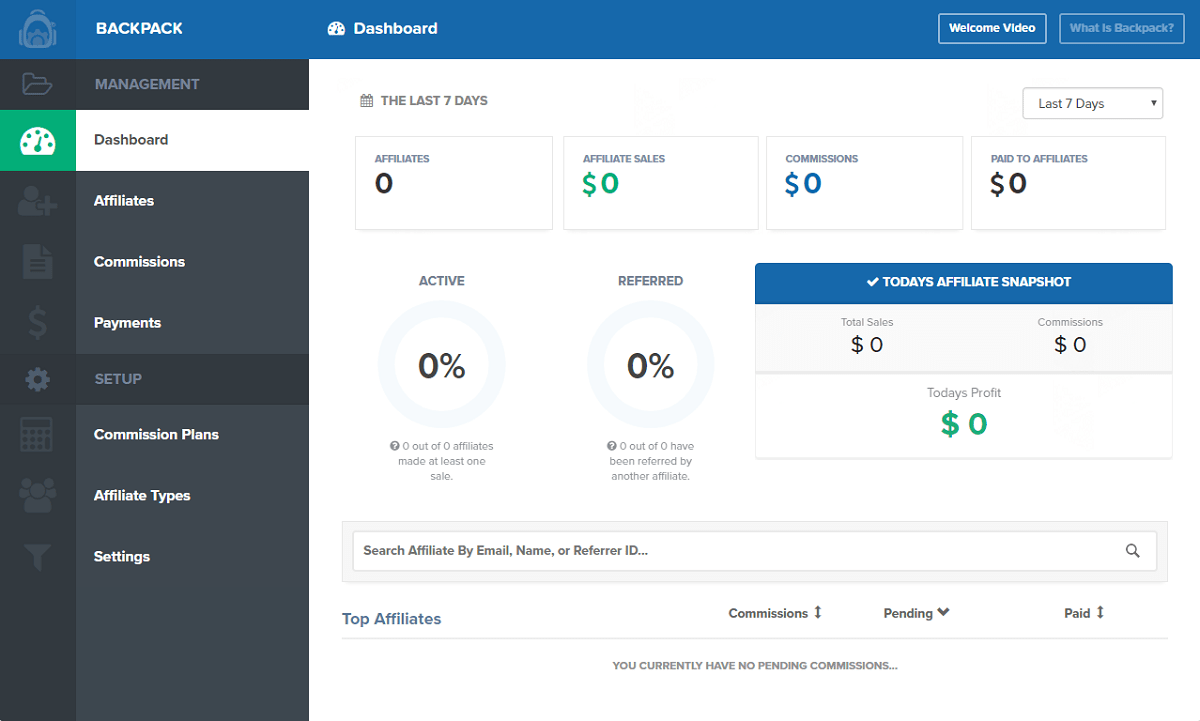Click the dollar sign sidebar icon
Screen dimensions: 1200x721
37,323
